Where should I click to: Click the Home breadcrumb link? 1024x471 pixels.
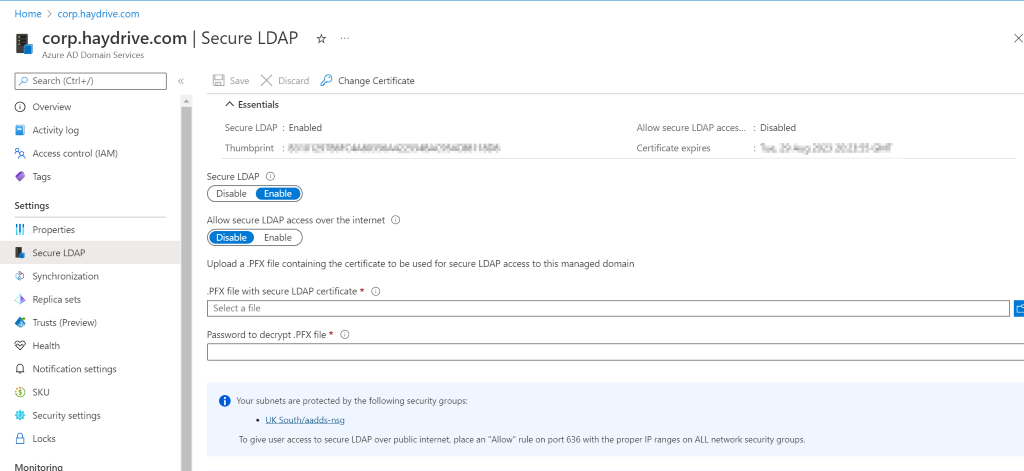coord(28,14)
